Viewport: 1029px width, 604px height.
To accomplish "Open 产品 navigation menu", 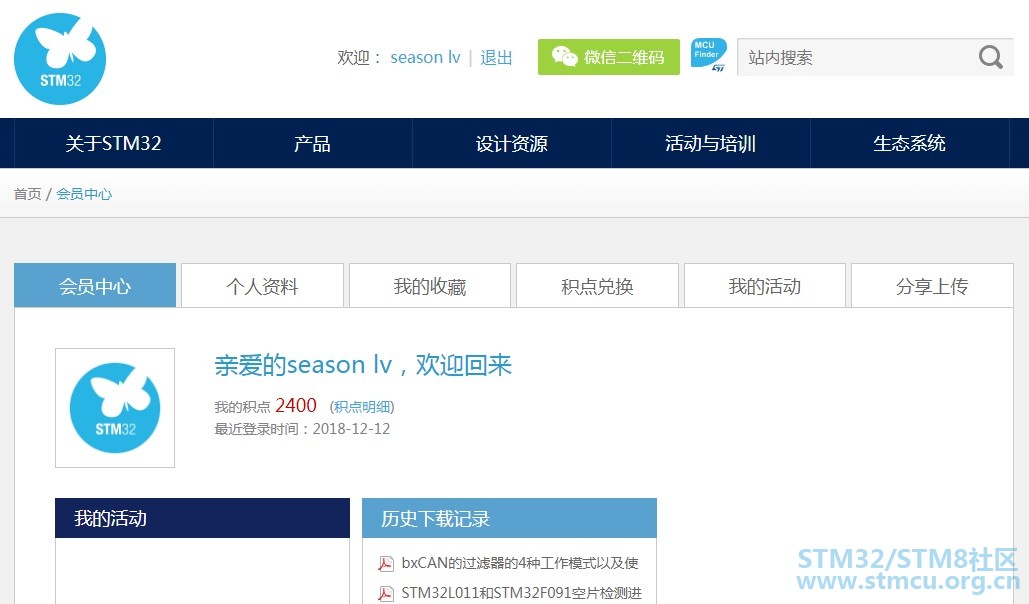I will click(312, 143).
